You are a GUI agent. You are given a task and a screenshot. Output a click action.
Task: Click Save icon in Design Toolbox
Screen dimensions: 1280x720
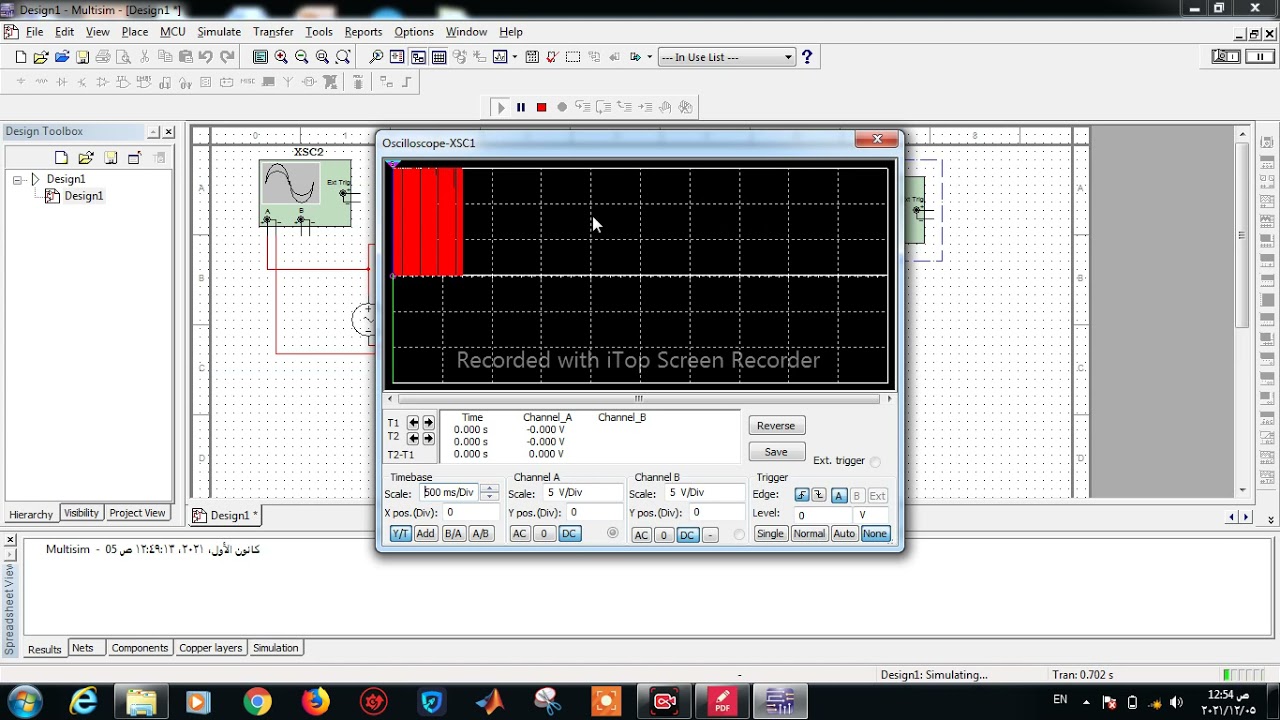[x=110, y=158]
